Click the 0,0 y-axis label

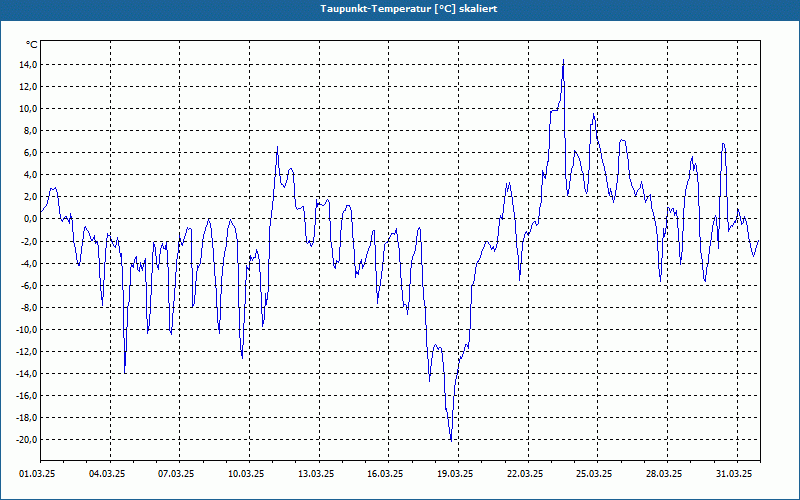click(31, 219)
